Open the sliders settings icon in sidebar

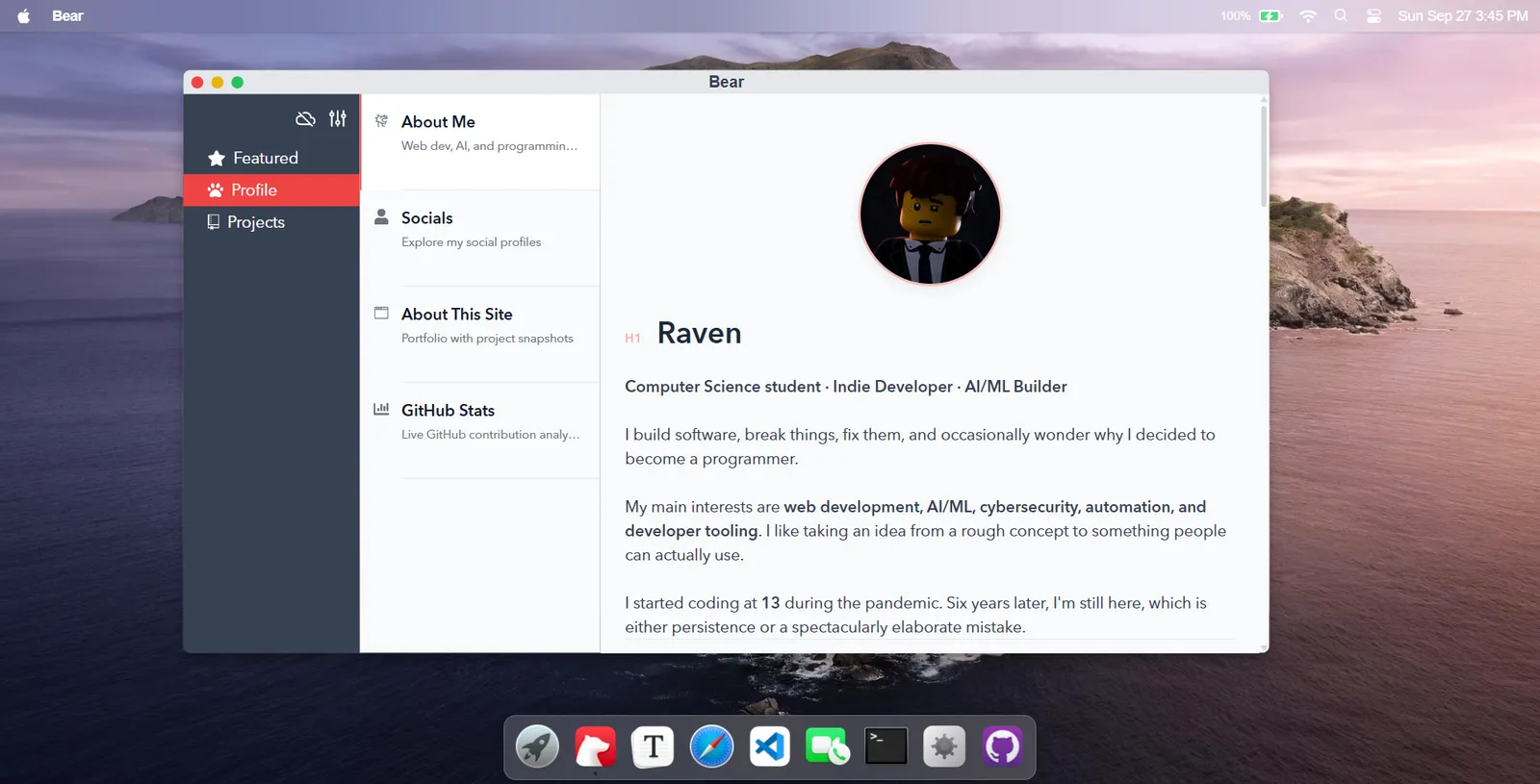pyautogui.click(x=338, y=118)
